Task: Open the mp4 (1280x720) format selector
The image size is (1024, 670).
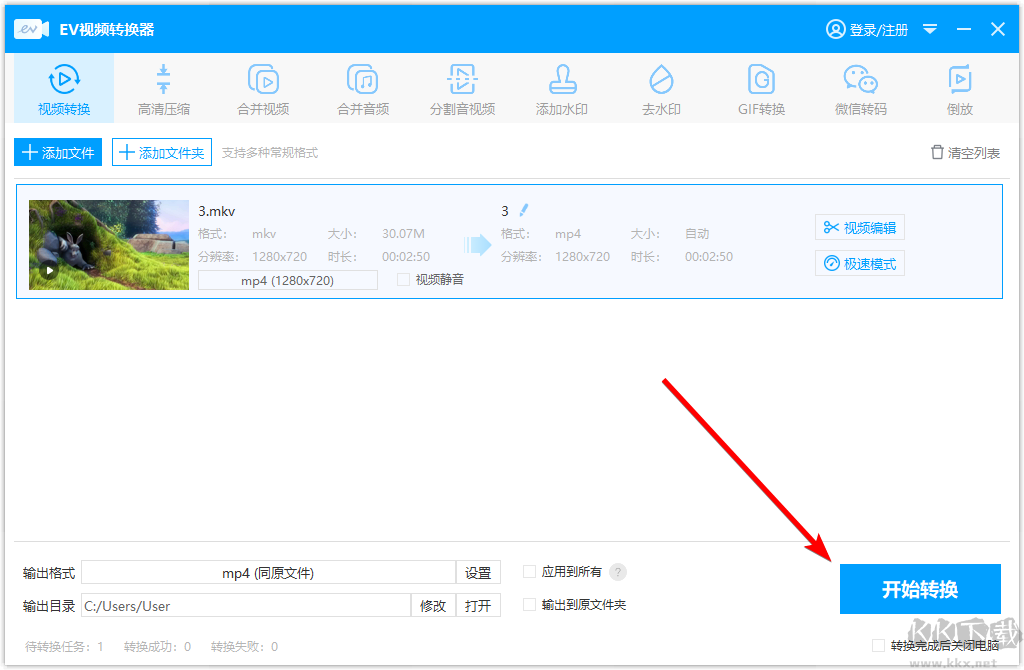Action: pos(287,279)
